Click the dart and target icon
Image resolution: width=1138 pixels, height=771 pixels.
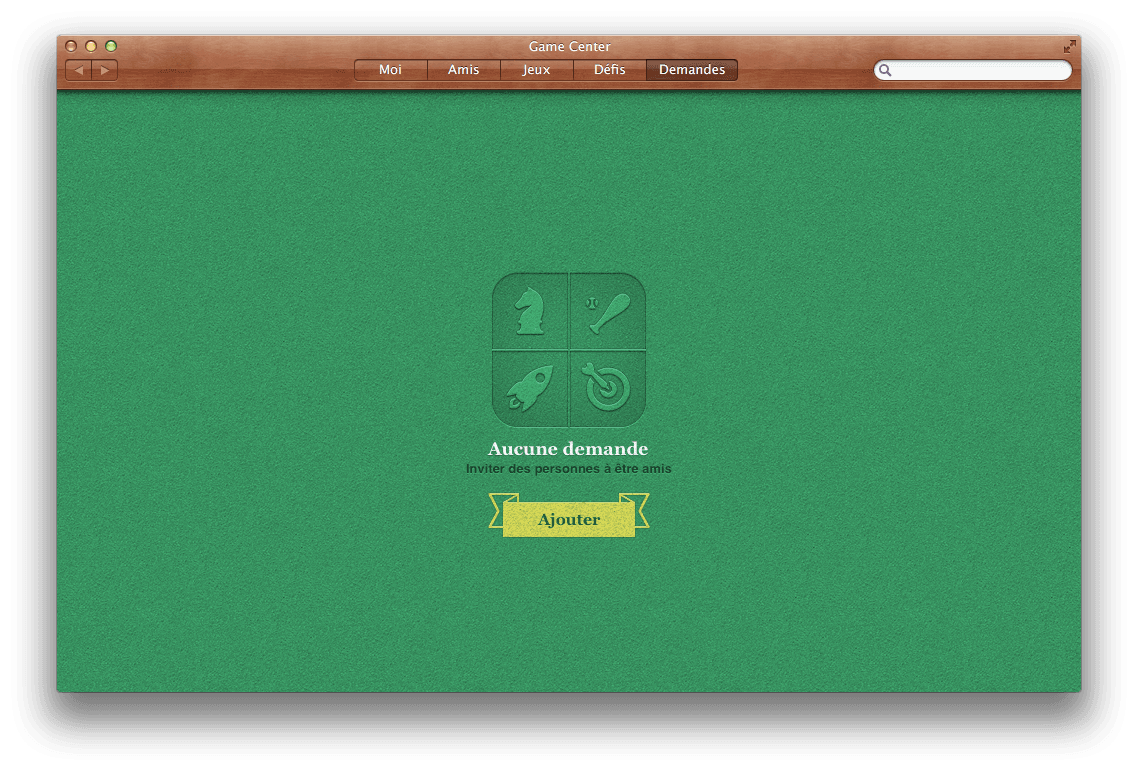[x=606, y=387]
